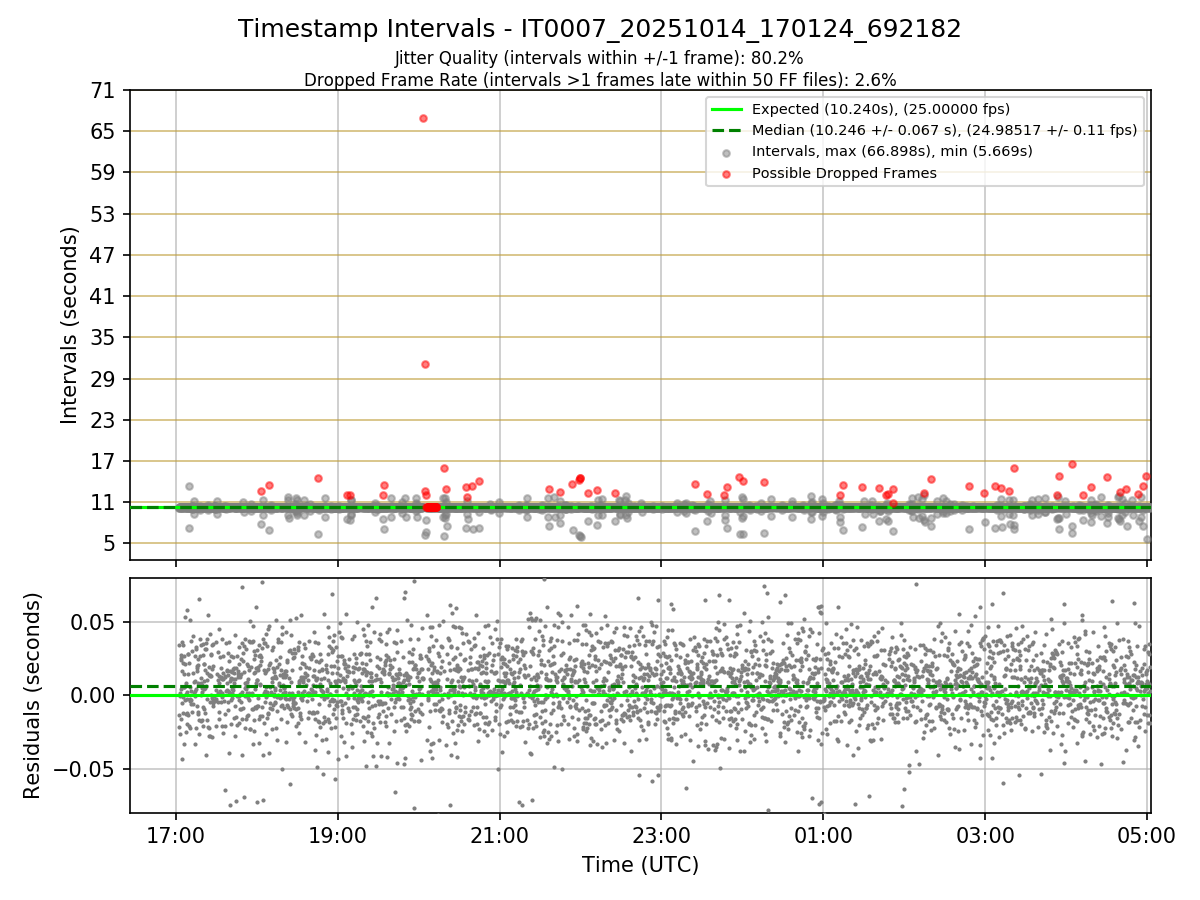Click the 'Possible Dropped Frames' legend entry
The width and height of the screenshot is (1200, 900).
pos(844,173)
